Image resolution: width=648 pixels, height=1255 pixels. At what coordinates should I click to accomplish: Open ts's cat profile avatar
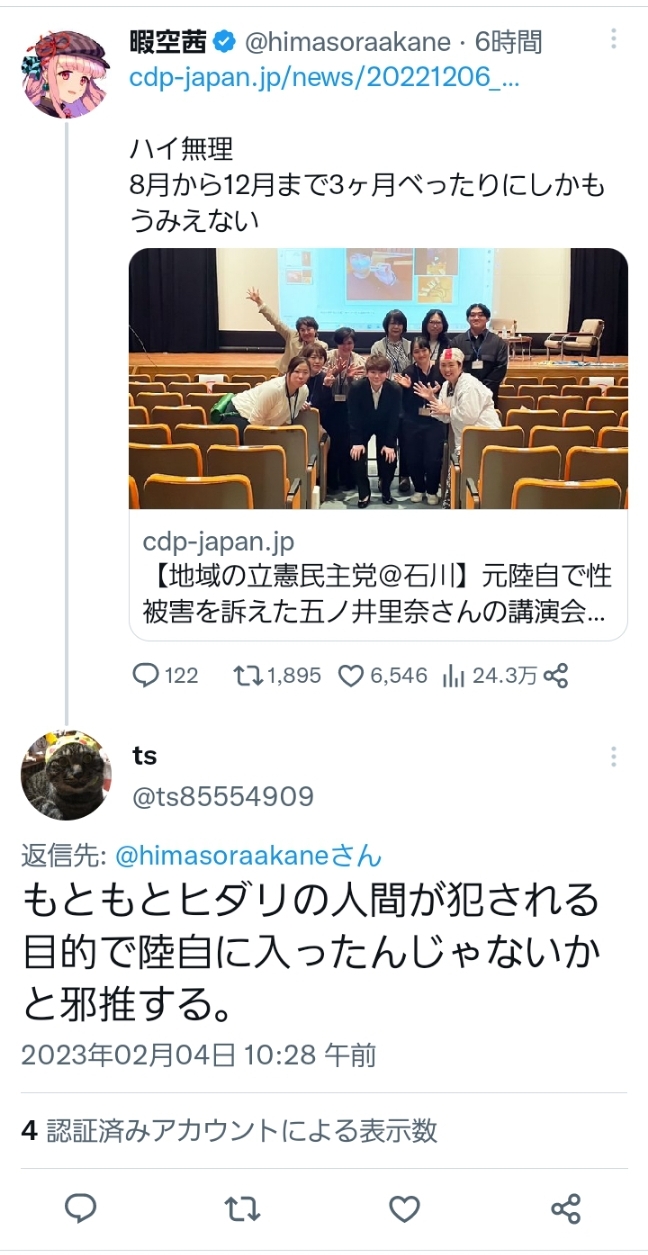click(66, 775)
